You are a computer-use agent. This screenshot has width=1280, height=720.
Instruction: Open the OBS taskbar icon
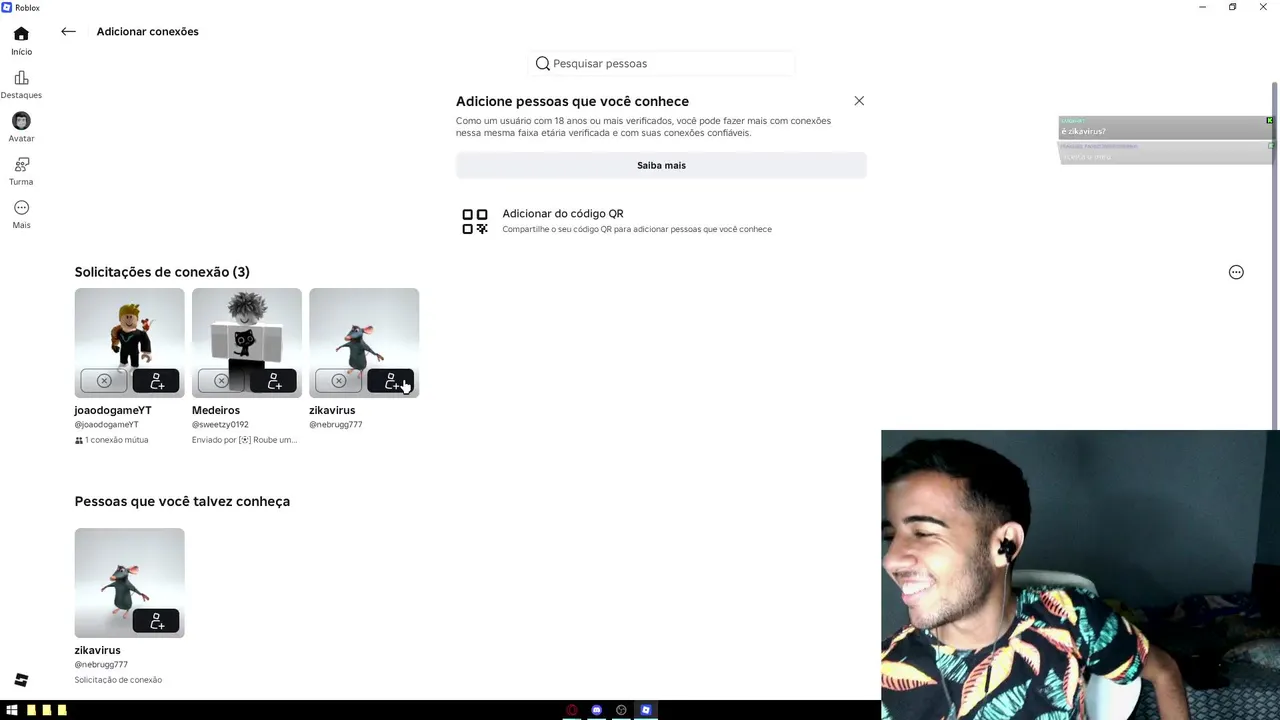[x=621, y=710]
